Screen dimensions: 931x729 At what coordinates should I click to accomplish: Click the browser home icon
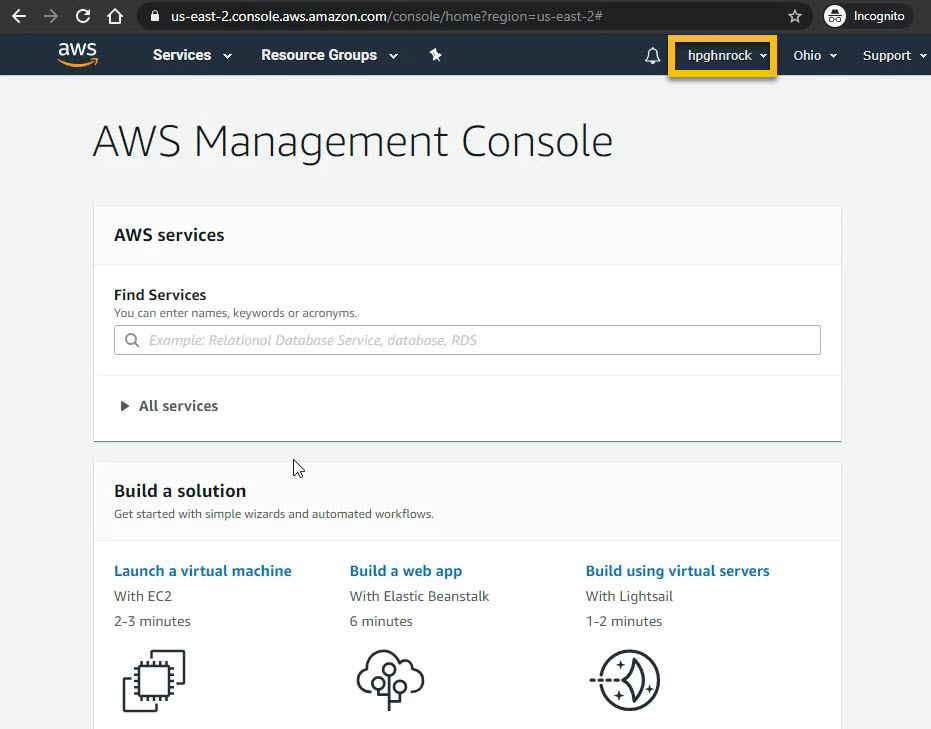click(115, 16)
